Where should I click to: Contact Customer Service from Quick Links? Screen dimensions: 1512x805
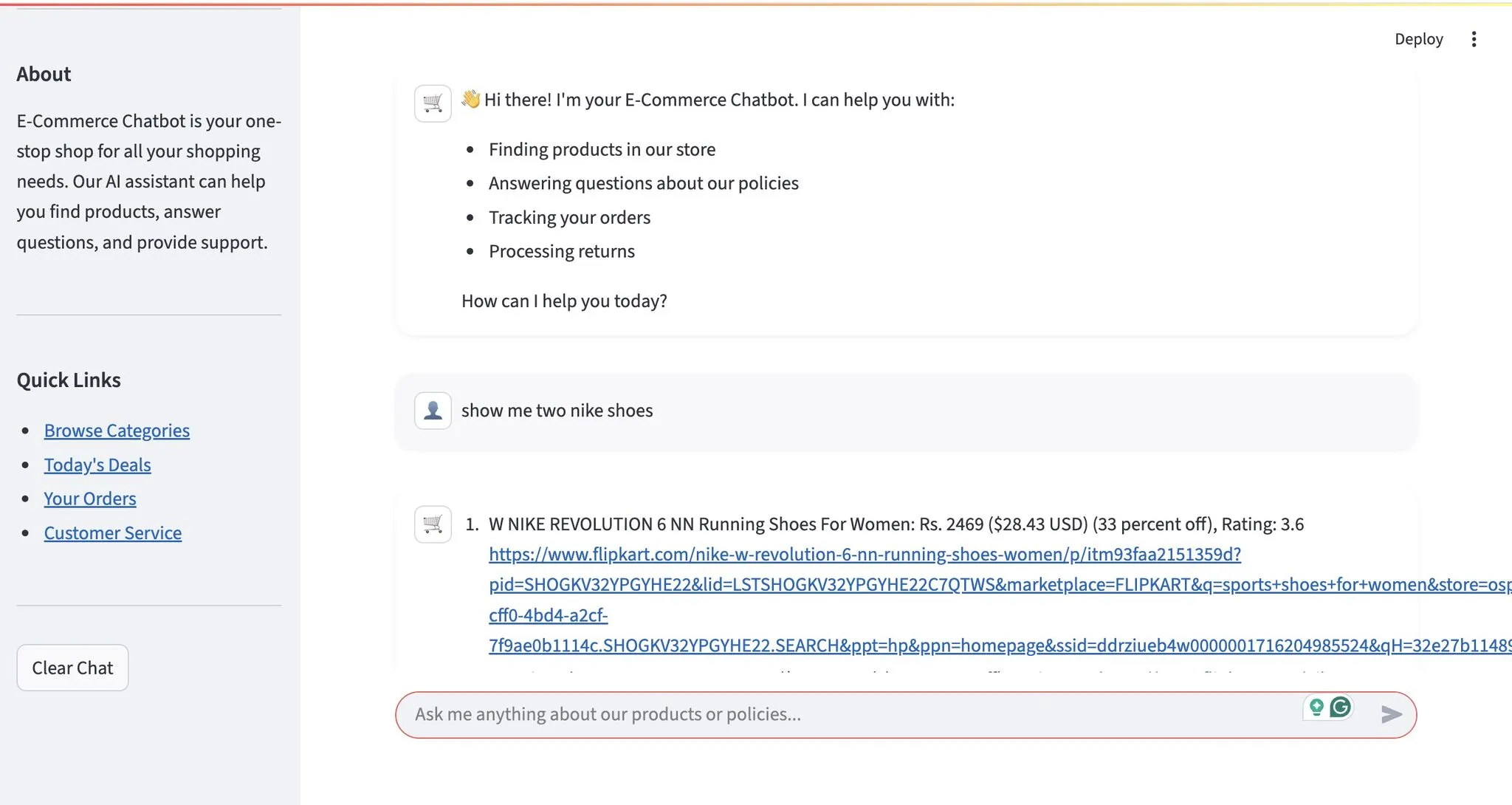pyautogui.click(x=112, y=532)
